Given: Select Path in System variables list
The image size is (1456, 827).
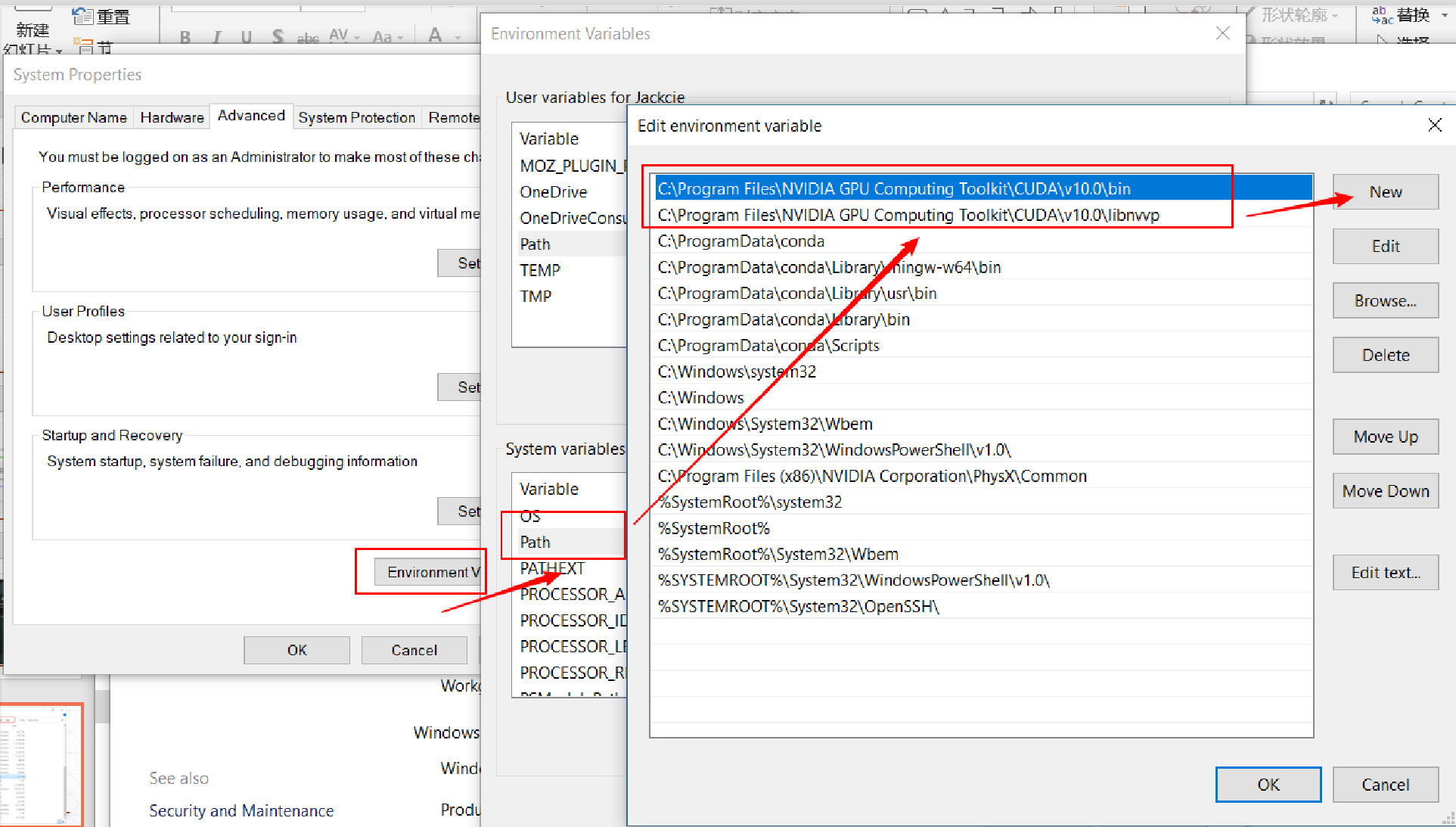Looking at the screenshot, I should (536, 542).
